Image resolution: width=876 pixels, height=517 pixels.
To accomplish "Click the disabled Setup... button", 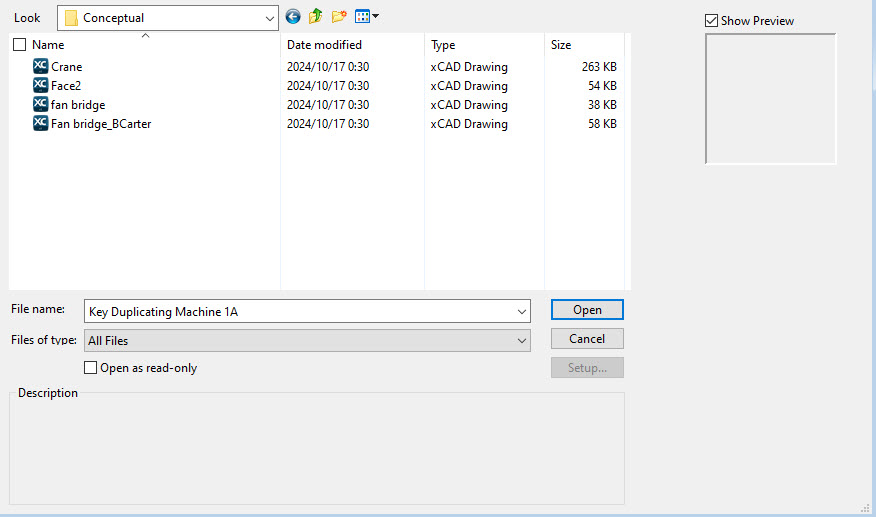I will pyautogui.click(x=587, y=368).
